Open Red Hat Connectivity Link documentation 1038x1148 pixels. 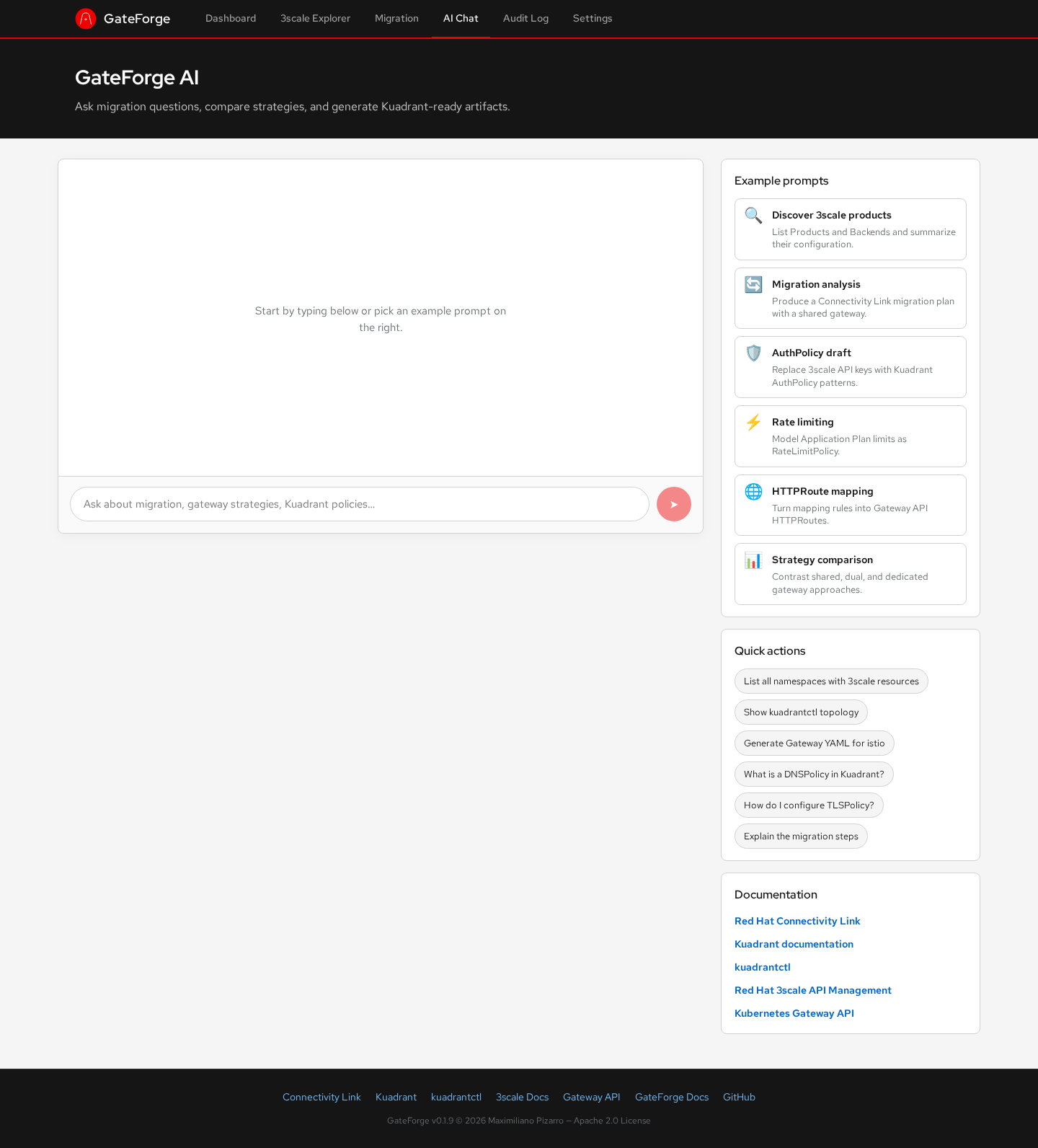[x=797, y=921]
